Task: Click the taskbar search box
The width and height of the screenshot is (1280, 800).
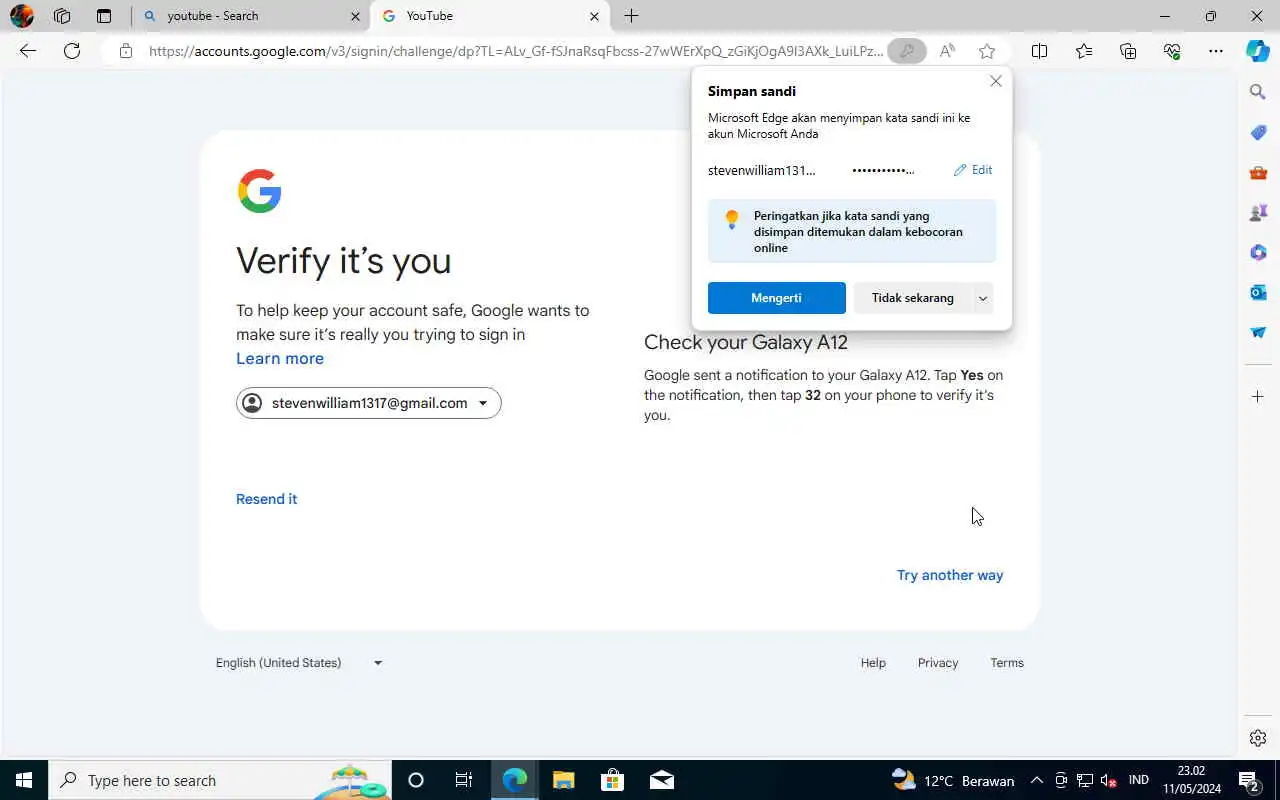Action: 220,780
